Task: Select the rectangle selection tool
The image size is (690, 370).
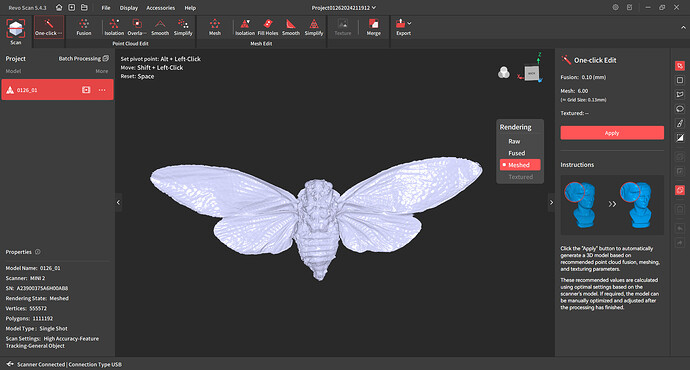Action: click(680, 80)
